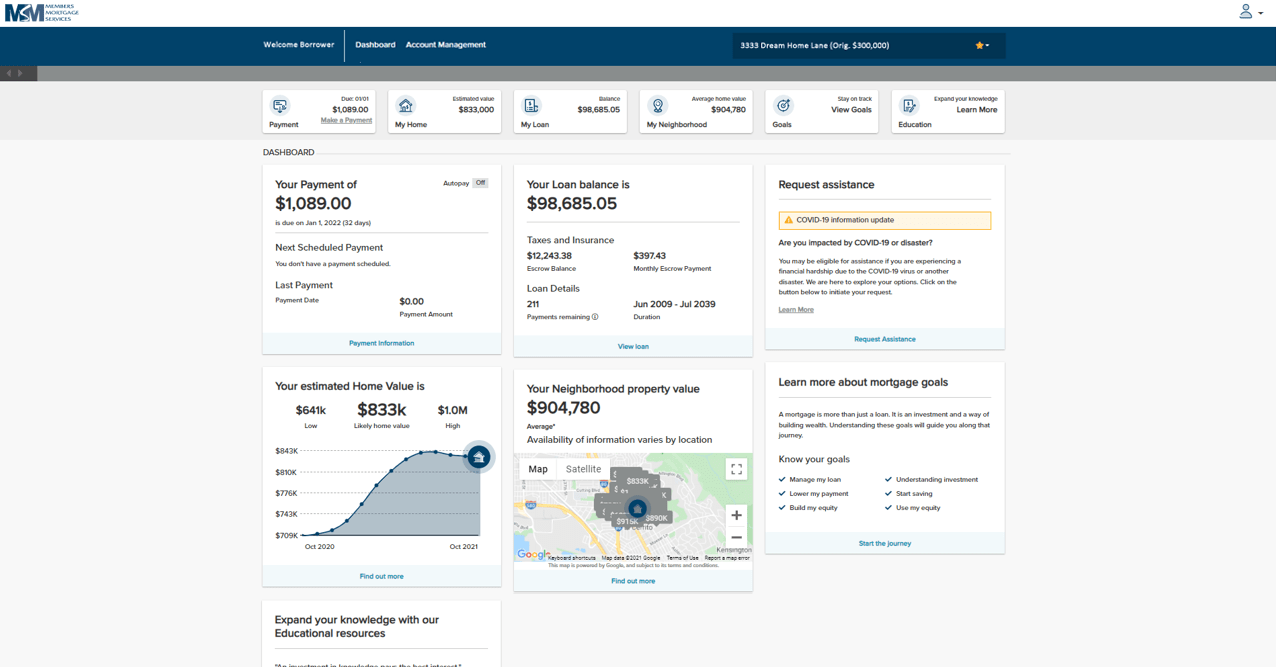The image size is (1276, 667).
Task: Open the user profile icon menu
Action: 1249,12
